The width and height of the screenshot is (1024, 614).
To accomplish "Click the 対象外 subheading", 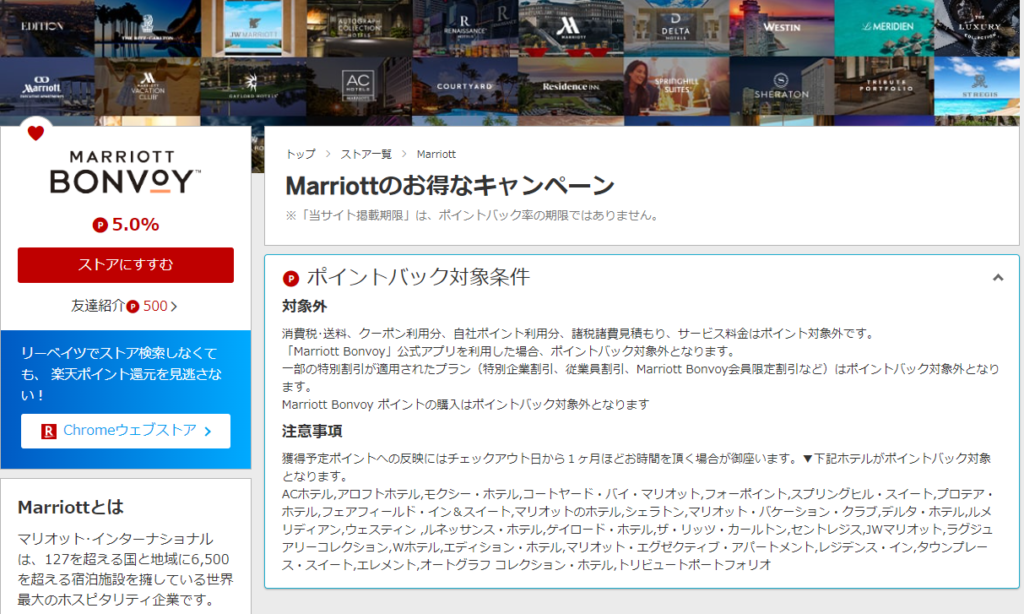I will pyautogui.click(x=304, y=306).
